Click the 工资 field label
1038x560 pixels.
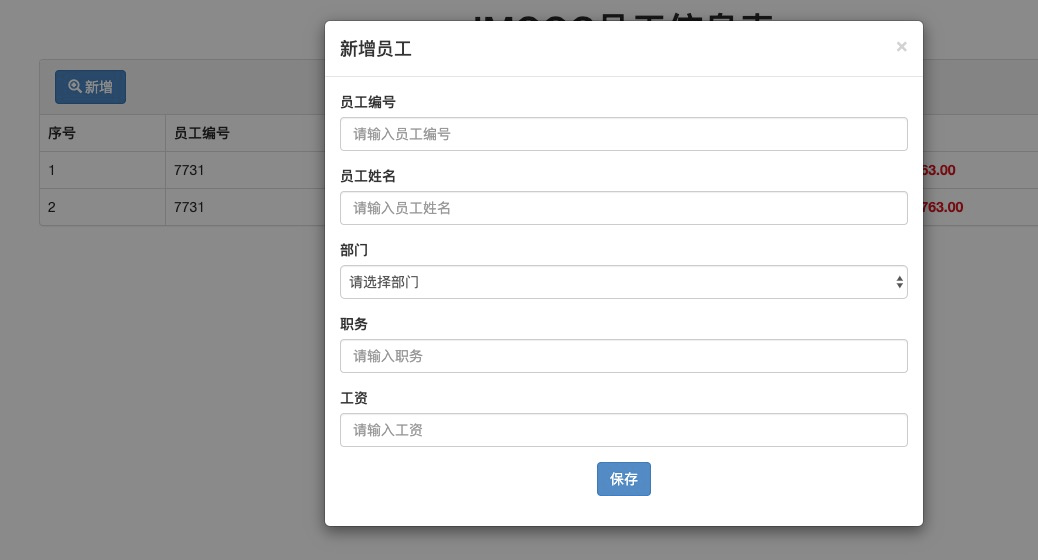click(354, 398)
